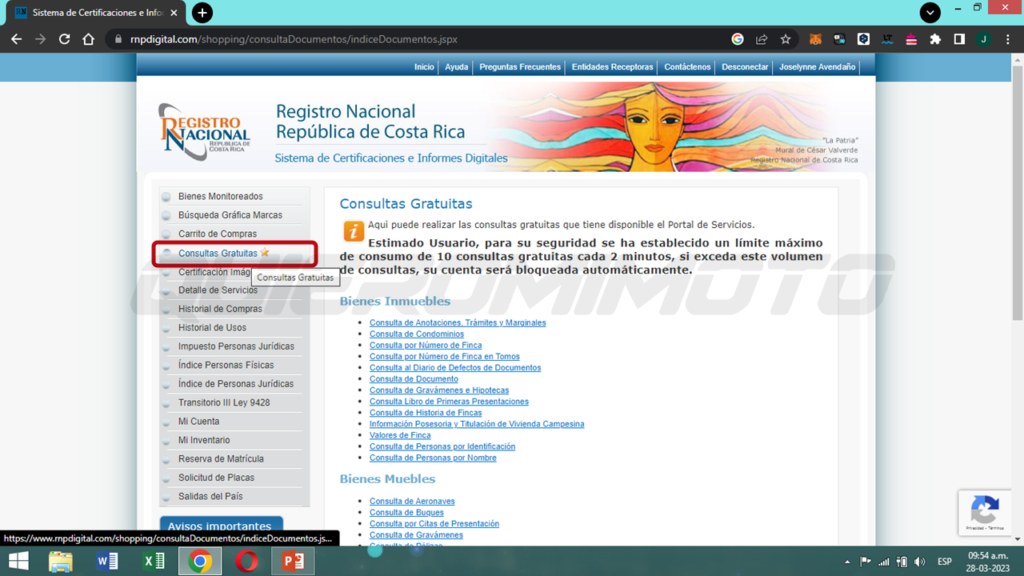Click the Google icon in address bar
Image resolution: width=1024 pixels, height=576 pixels.
737,39
